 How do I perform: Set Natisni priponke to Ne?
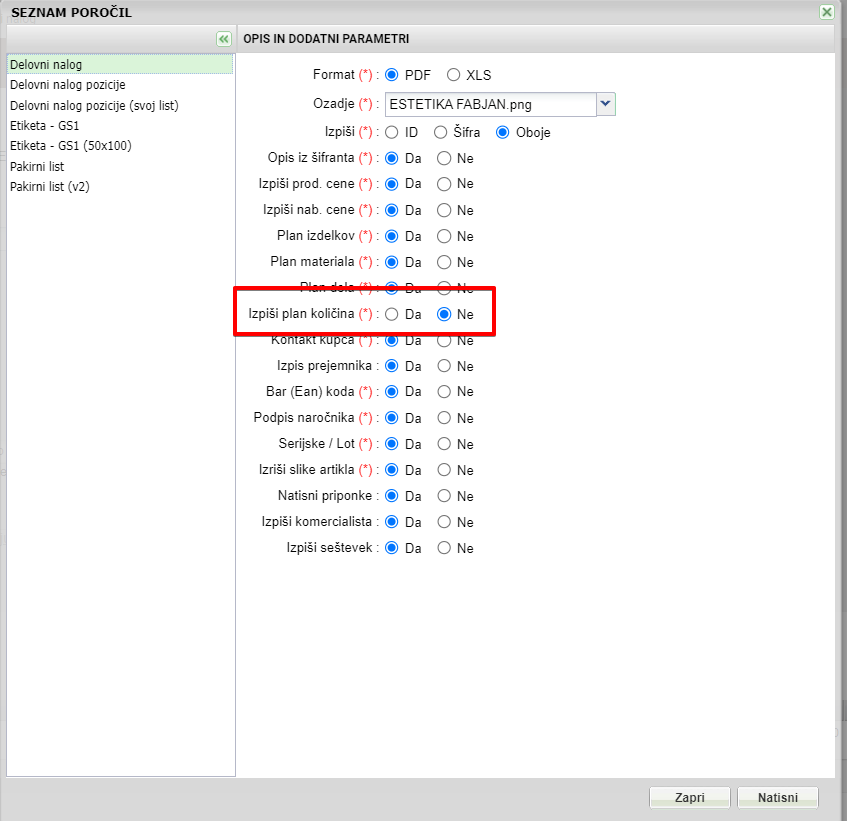(444, 496)
